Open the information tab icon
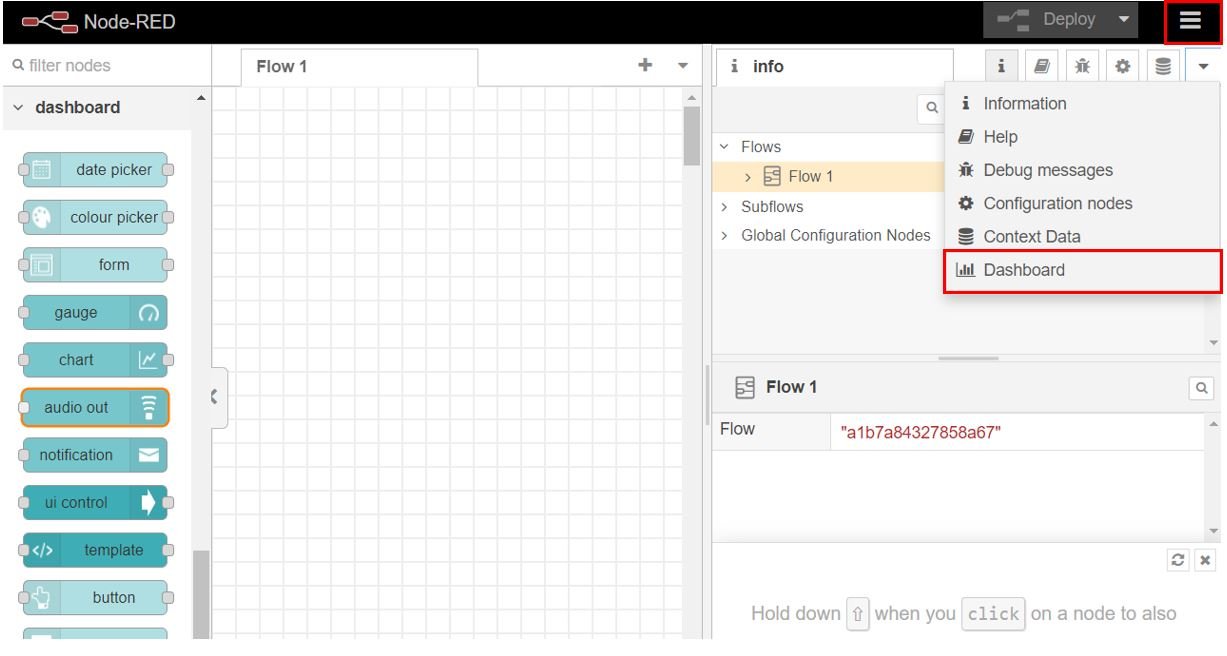This screenshot has width=1227, height=656. pyautogui.click(x=1001, y=66)
